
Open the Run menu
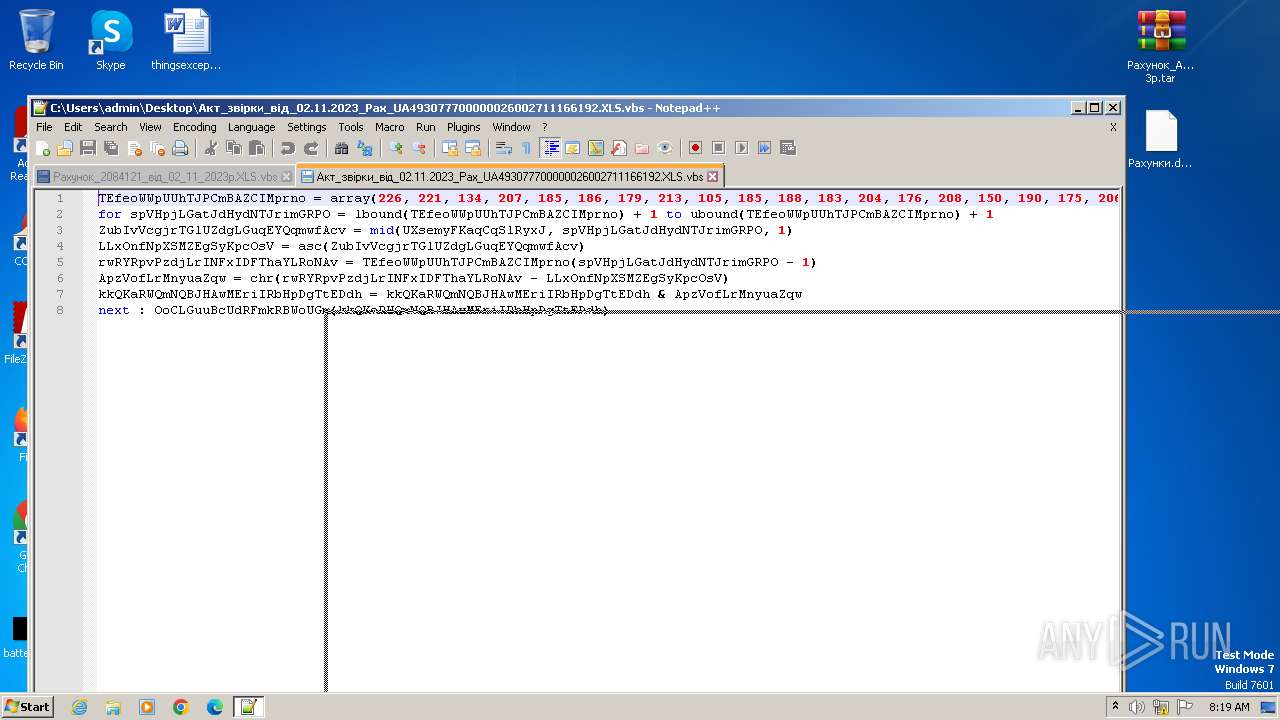(426, 127)
